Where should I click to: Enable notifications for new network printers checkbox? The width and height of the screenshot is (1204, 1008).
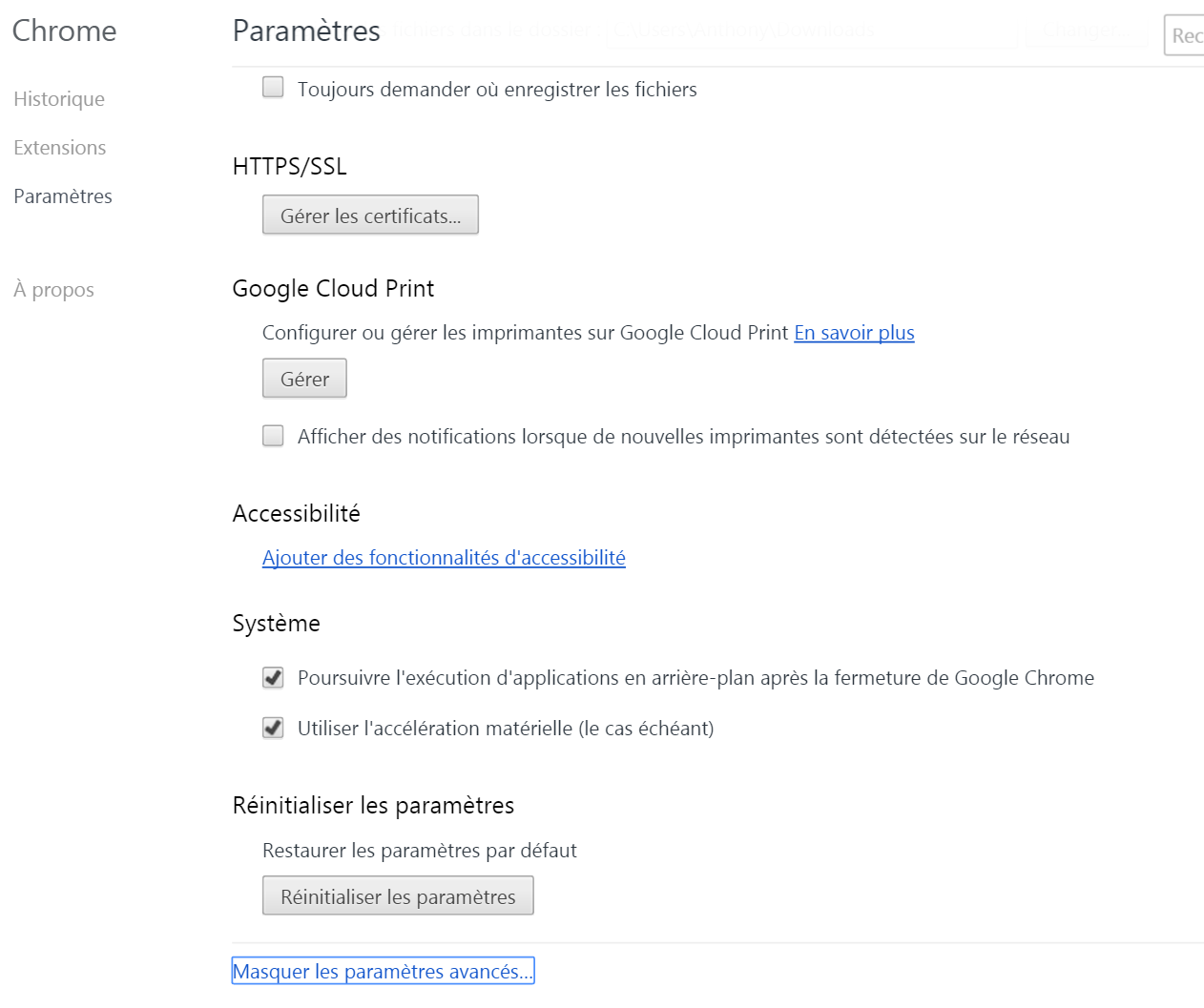[274, 436]
